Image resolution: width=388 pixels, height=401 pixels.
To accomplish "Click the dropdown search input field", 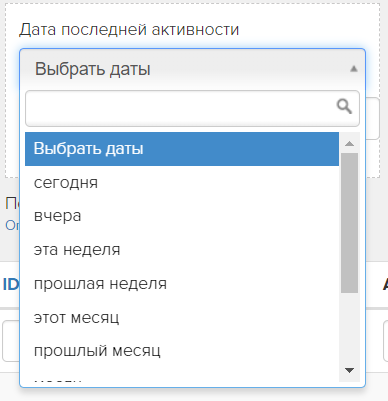I will (x=192, y=108).
